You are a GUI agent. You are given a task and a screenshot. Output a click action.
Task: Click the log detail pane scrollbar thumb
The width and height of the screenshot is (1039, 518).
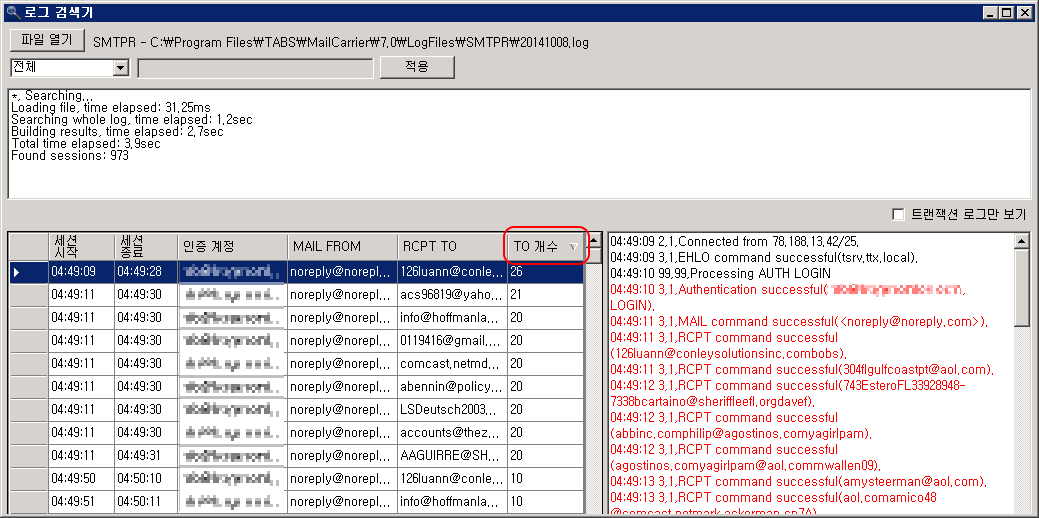coord(1022,287)
